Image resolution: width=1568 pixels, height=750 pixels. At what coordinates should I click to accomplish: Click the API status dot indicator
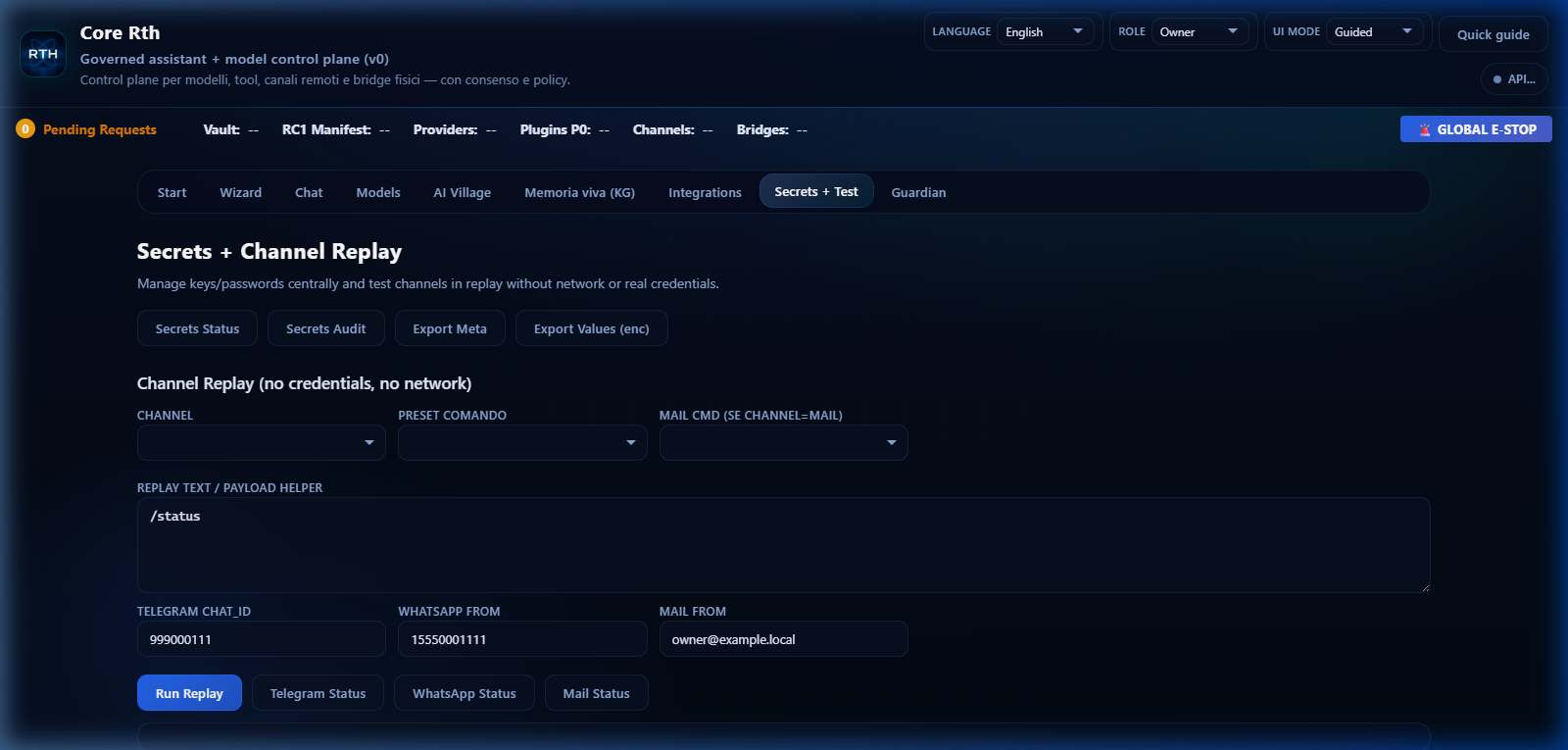coord(1497,79)
